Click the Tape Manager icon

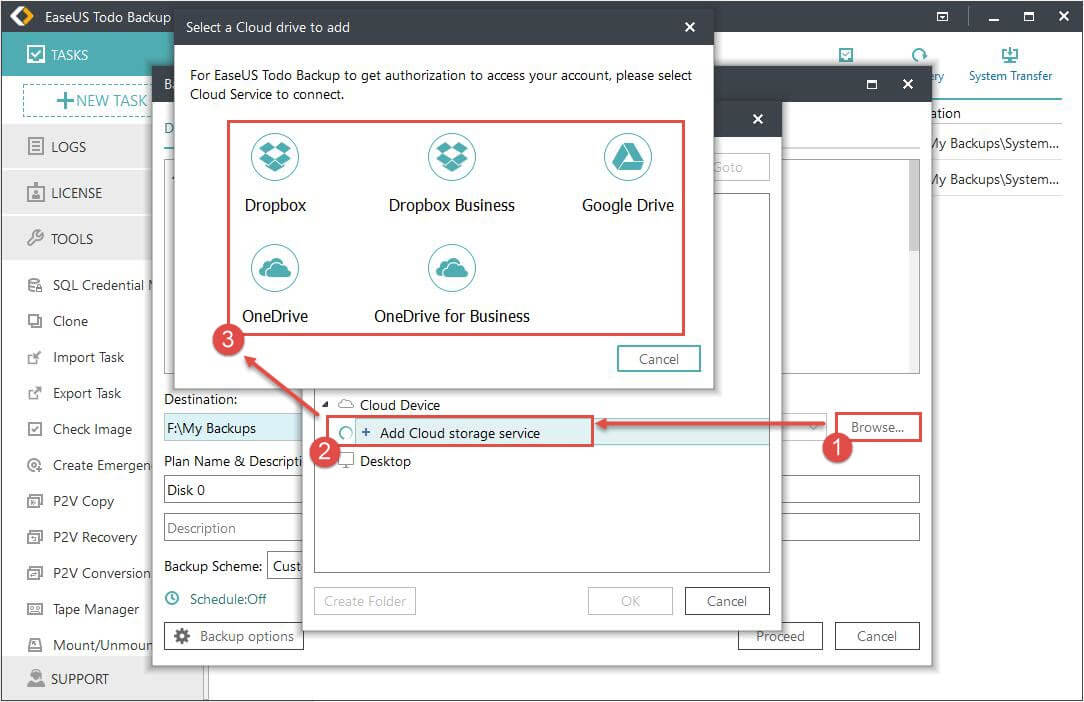[35, 609]
